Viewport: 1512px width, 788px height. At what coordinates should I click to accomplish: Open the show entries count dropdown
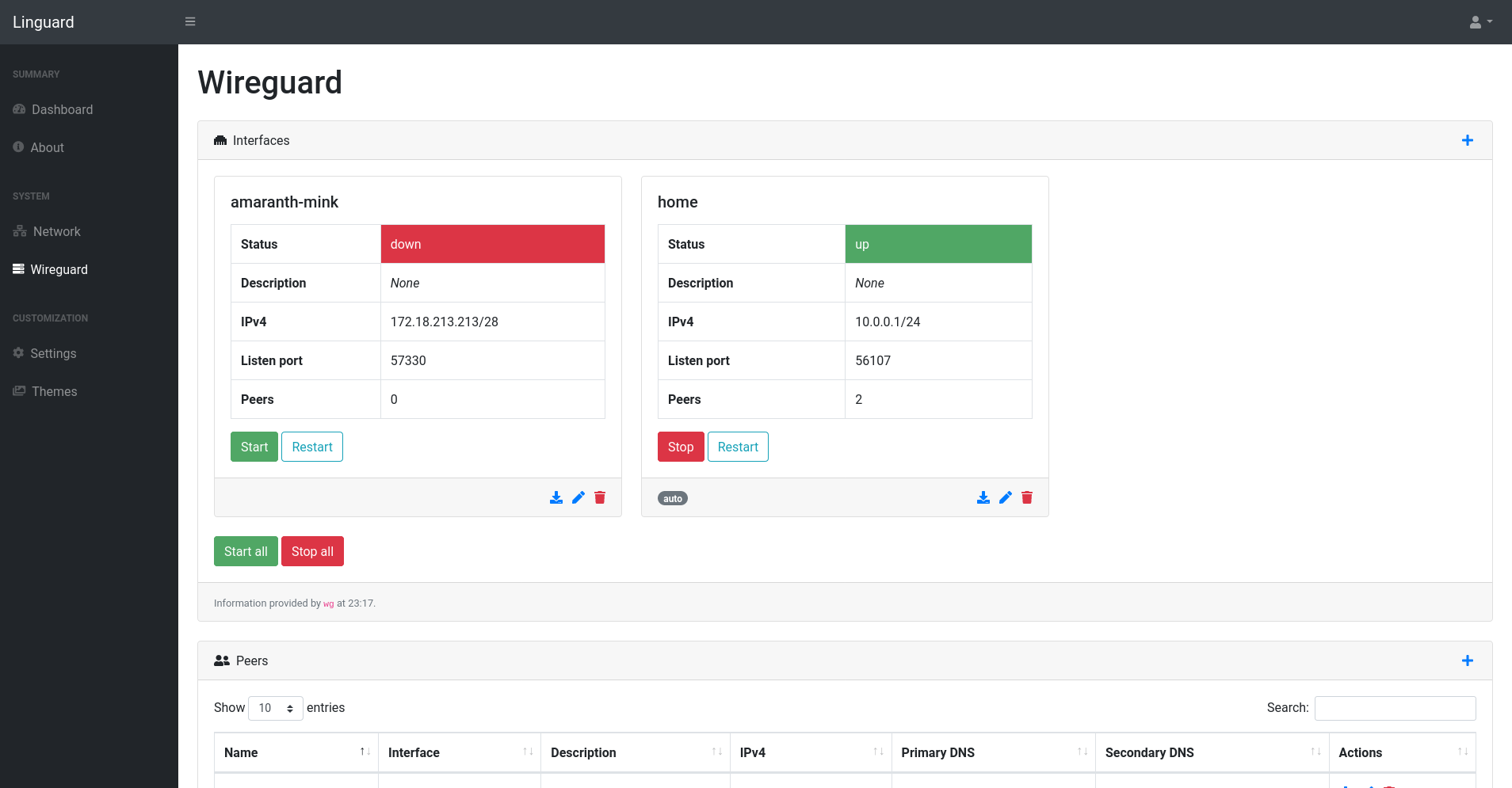[x=276, y=708]
